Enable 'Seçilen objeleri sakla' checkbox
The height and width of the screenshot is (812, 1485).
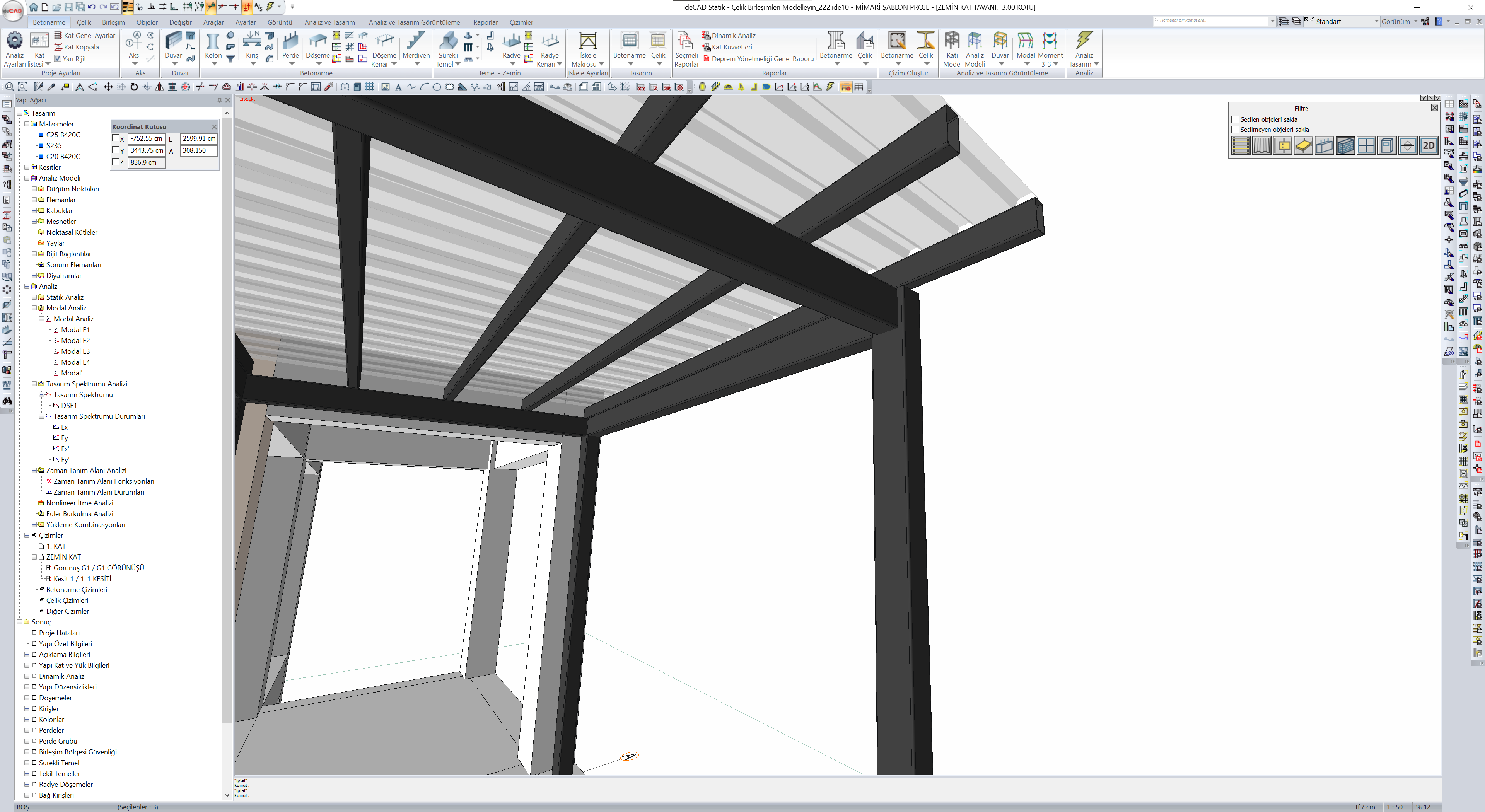click(1235, 119)
